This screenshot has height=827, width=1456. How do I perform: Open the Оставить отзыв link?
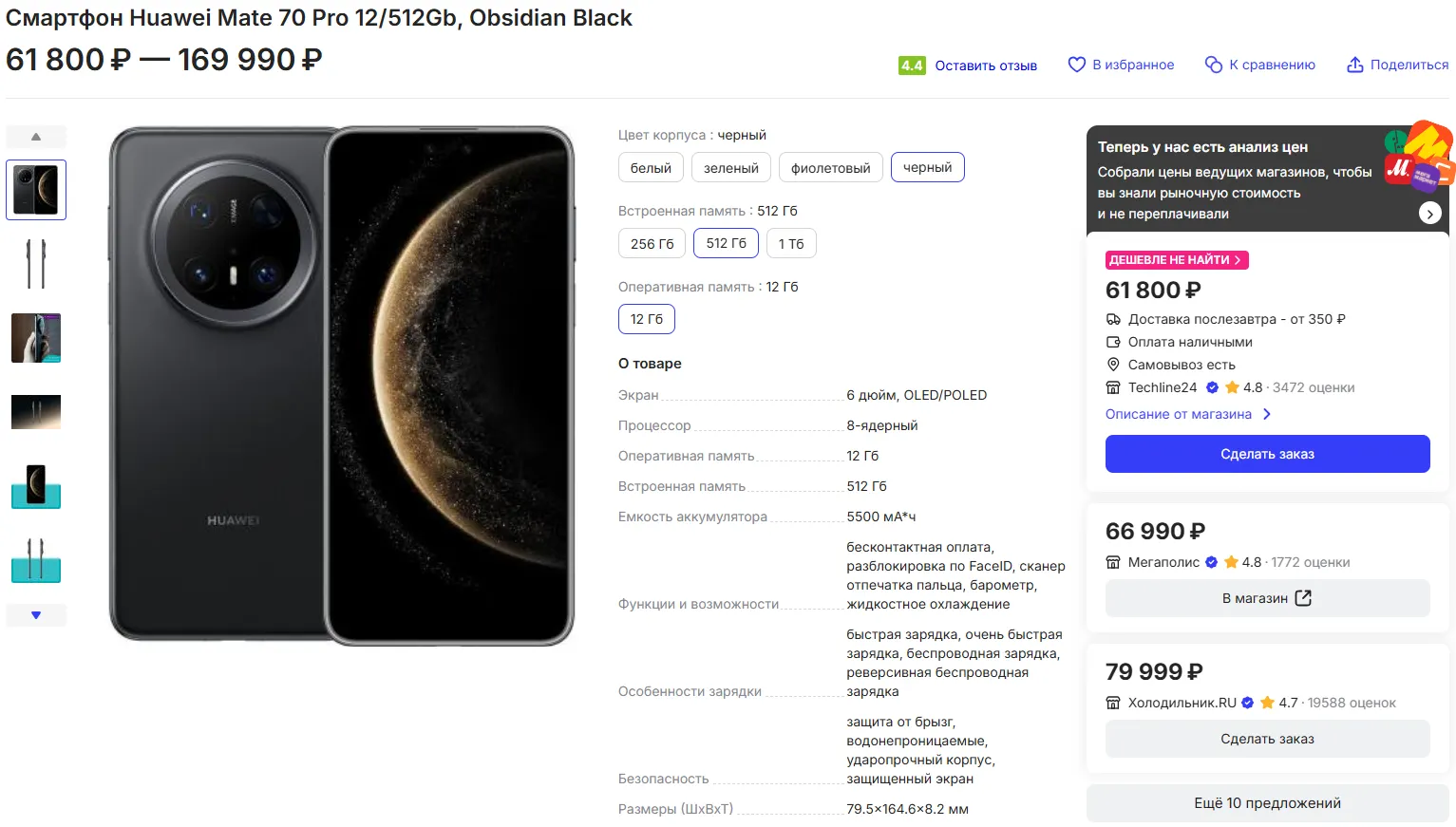tap(986, 66)
